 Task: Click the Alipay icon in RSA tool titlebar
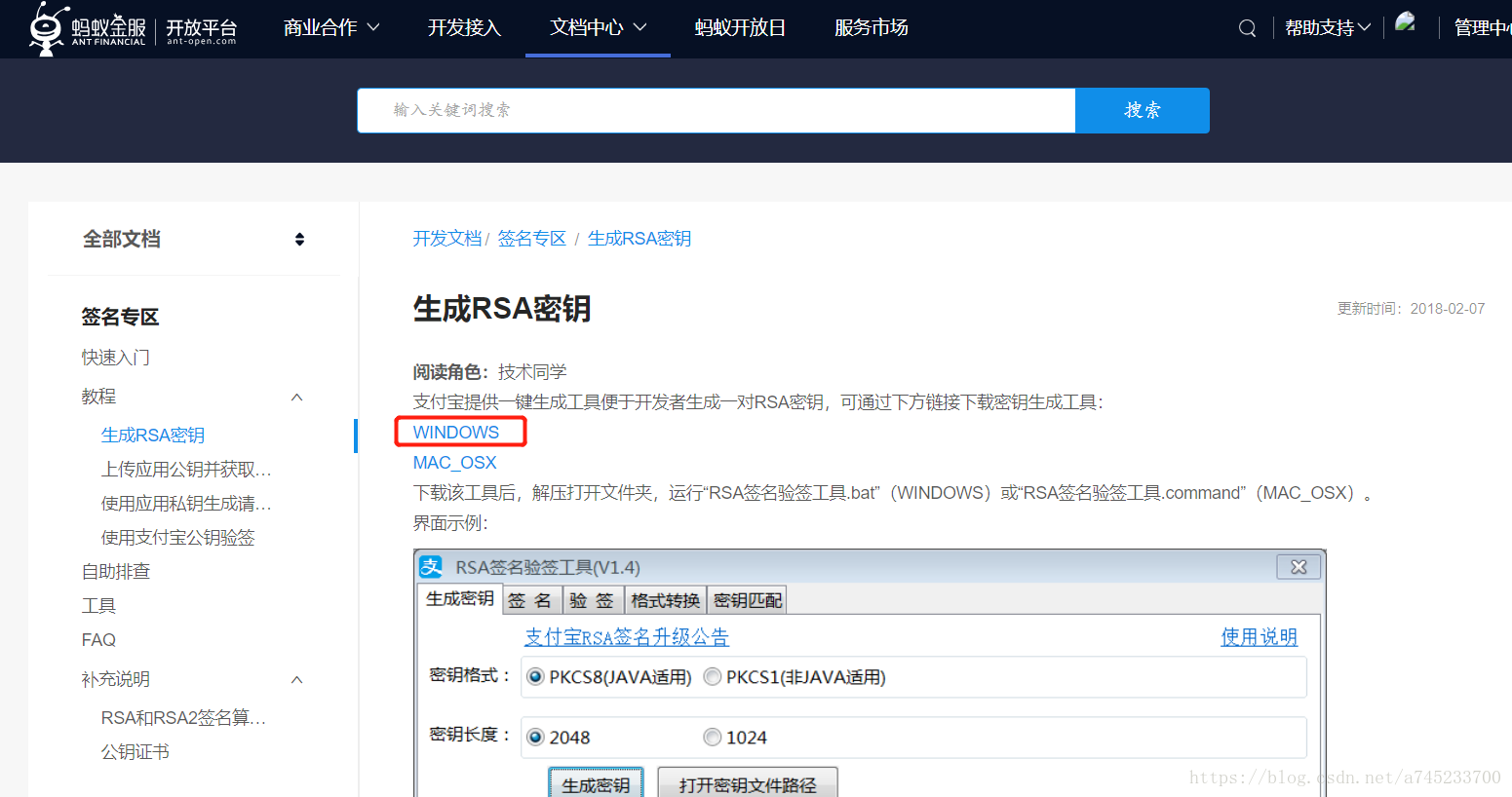(x=431, y=566)
